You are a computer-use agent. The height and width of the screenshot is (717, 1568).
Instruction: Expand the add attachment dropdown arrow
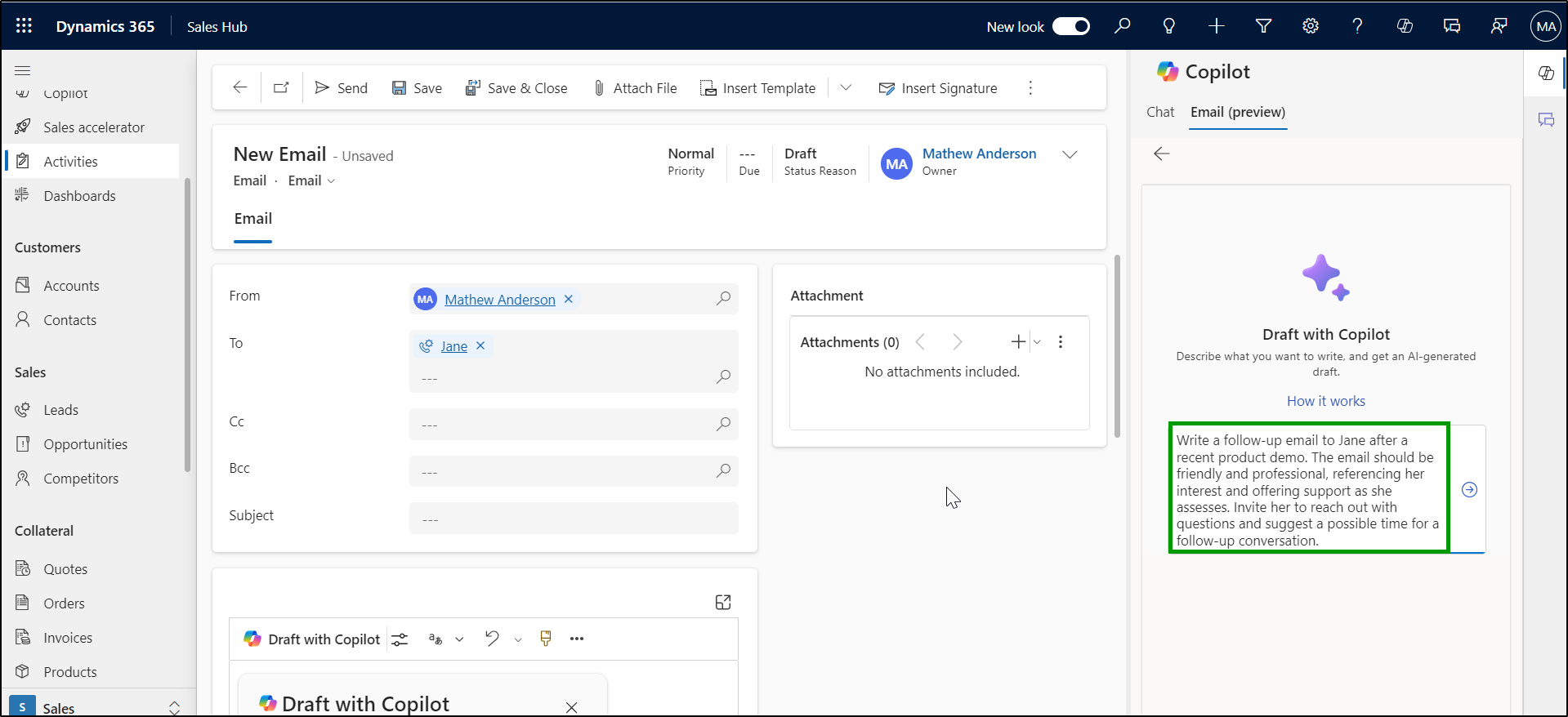1037,342
